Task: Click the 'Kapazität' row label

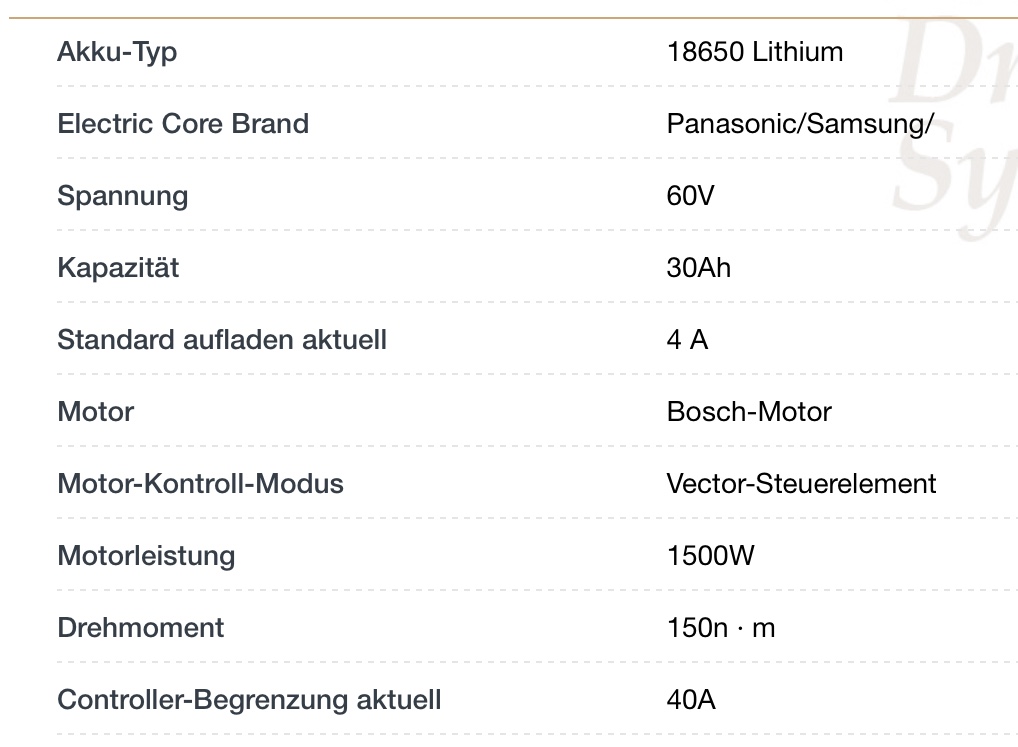Action: [x=118, y=268]
